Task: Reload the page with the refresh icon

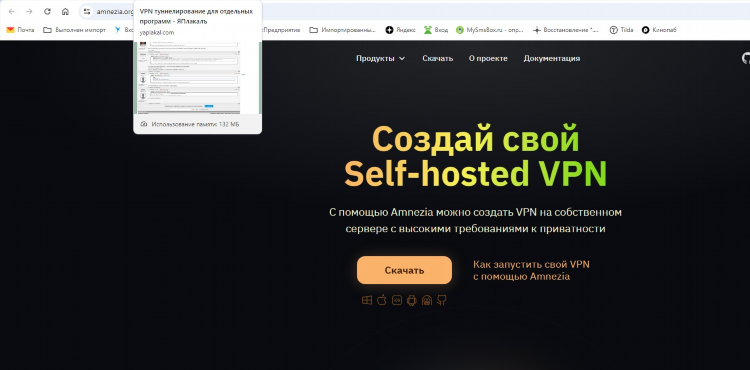Action: [47, 11]
